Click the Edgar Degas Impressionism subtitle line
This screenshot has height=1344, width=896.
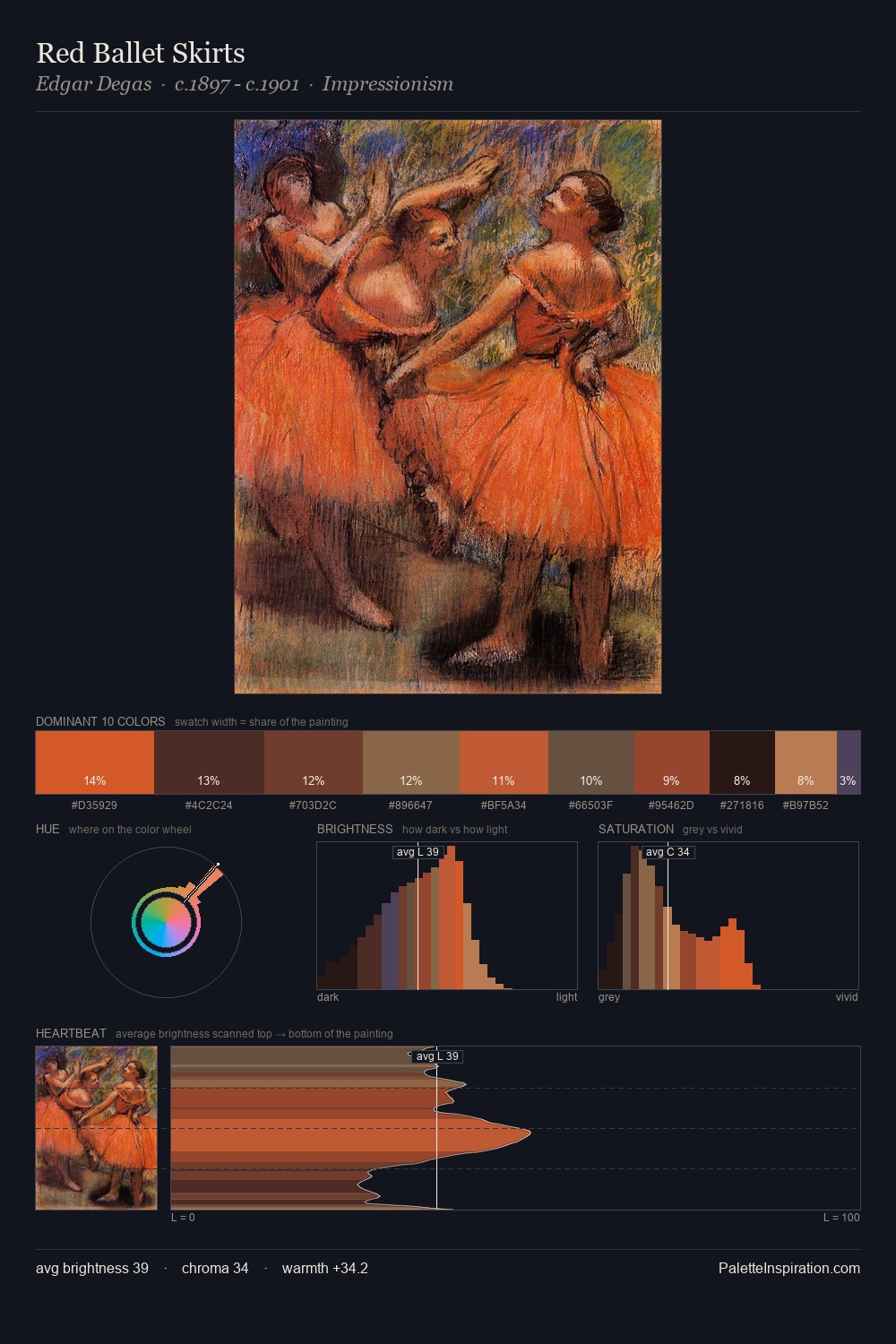(x=245, y=84)
